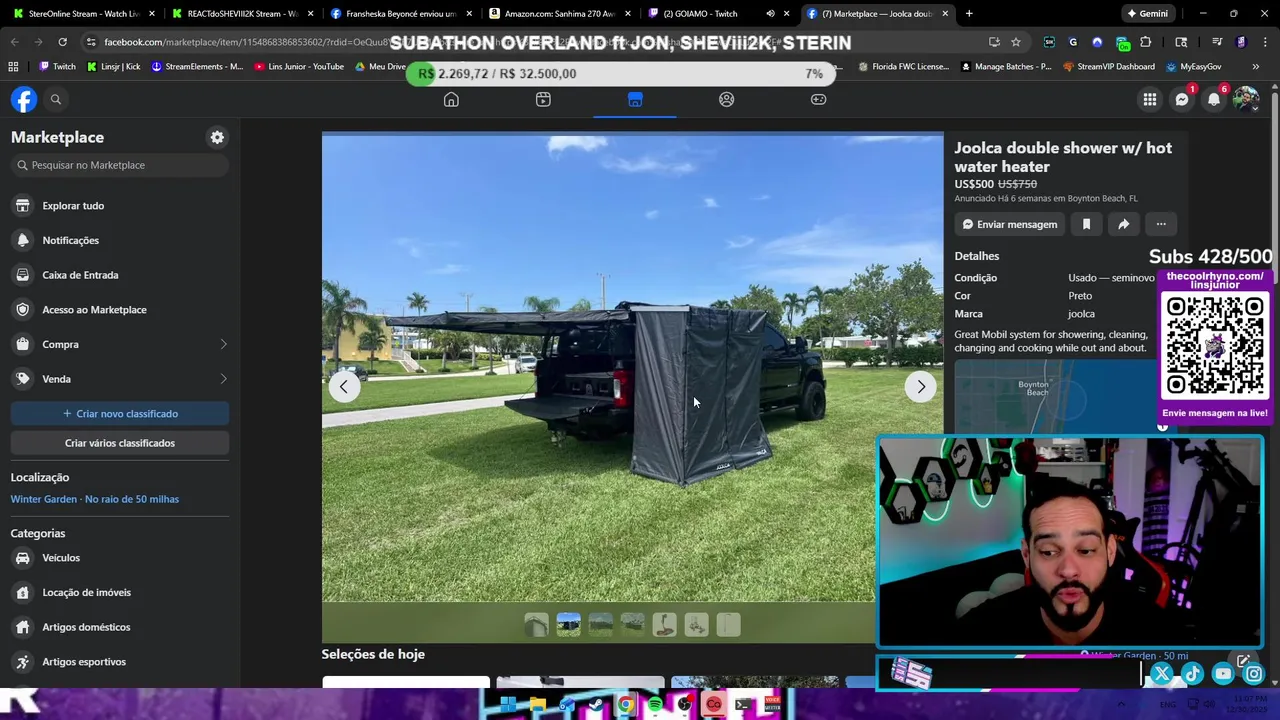This screenshot has height=720, width=1280.
Task: Open Messenger chats icon
Action: (x=1182, y=99)
